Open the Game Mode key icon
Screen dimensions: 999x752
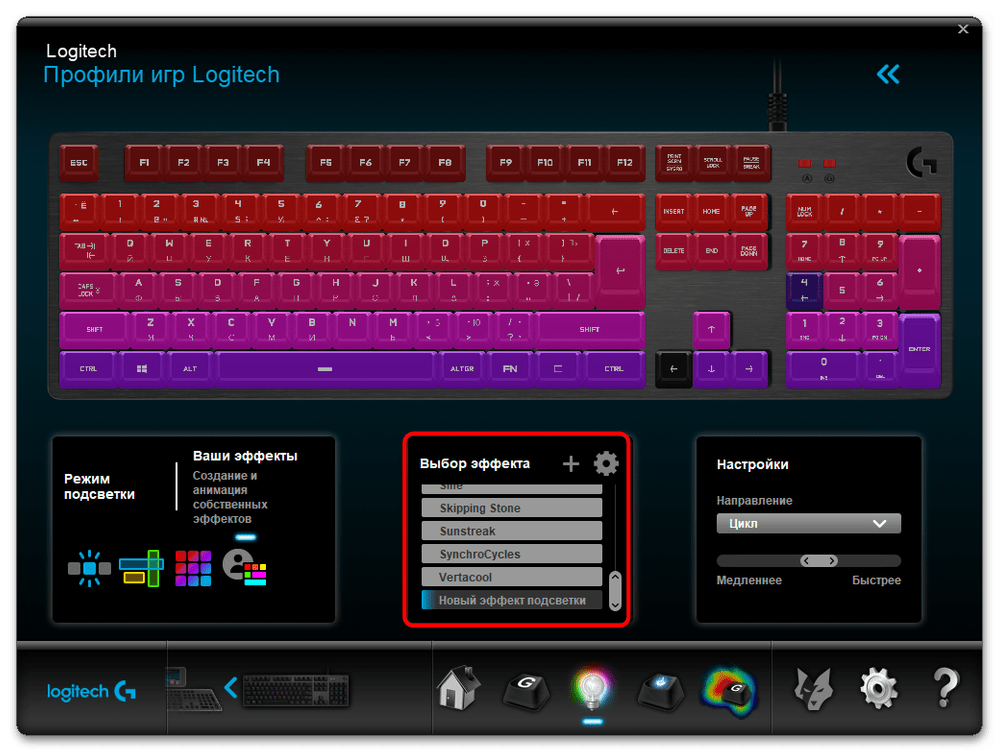660,688
